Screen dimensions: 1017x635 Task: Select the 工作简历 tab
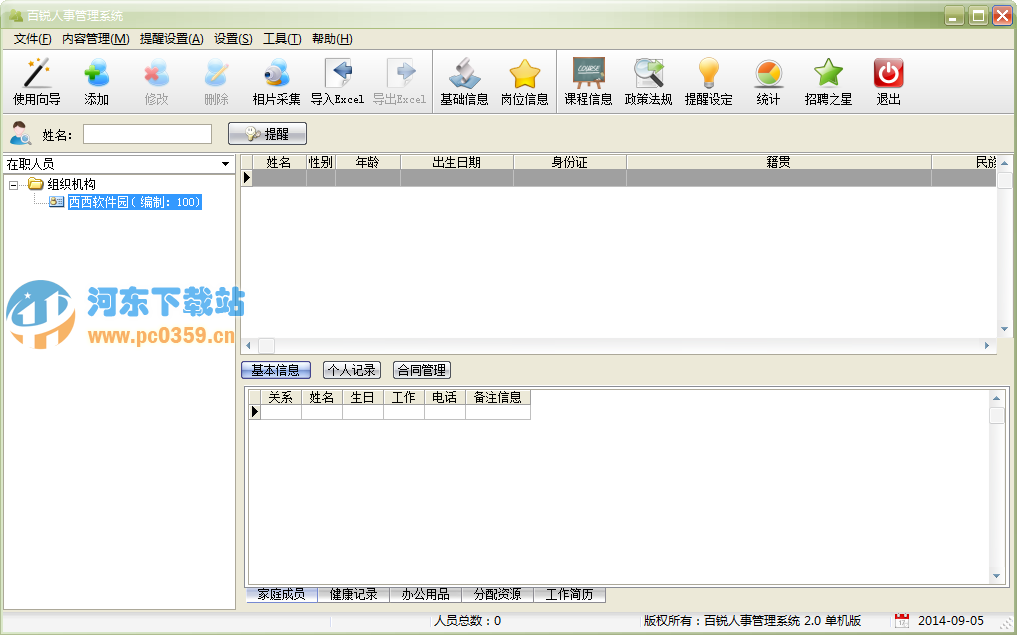pos(569,594)
